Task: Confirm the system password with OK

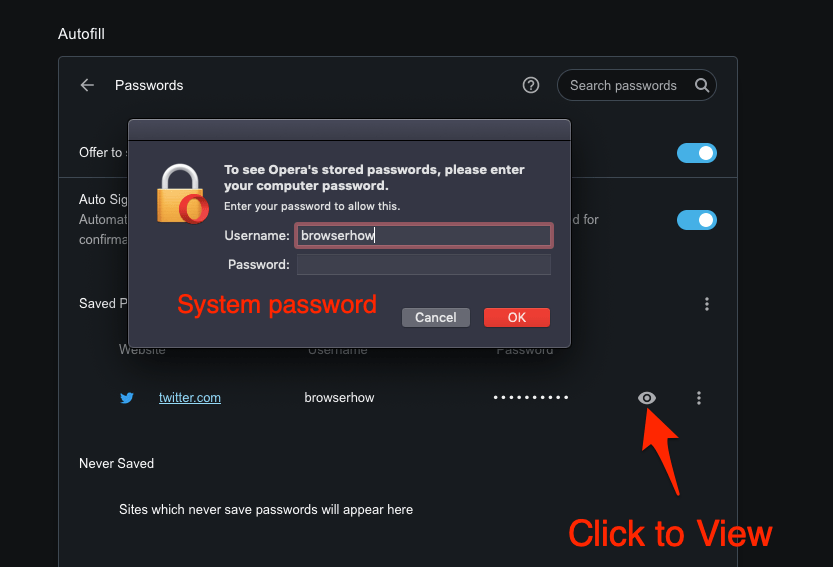Action: pos(516,317)
